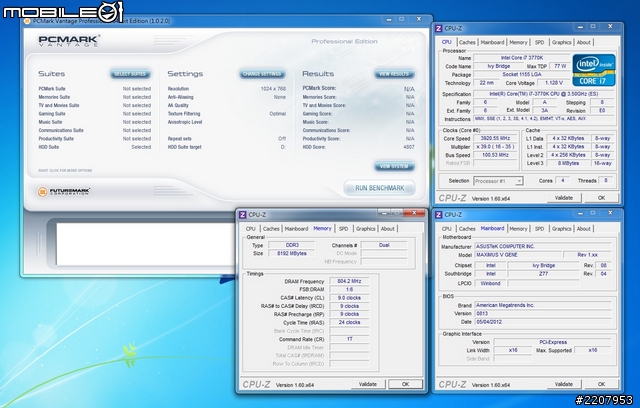The height and width of the screenshot is (408, 640).
Task: Click ASUSTeK COMPUTER INC. manufacturer field
Action: (543, 246)
